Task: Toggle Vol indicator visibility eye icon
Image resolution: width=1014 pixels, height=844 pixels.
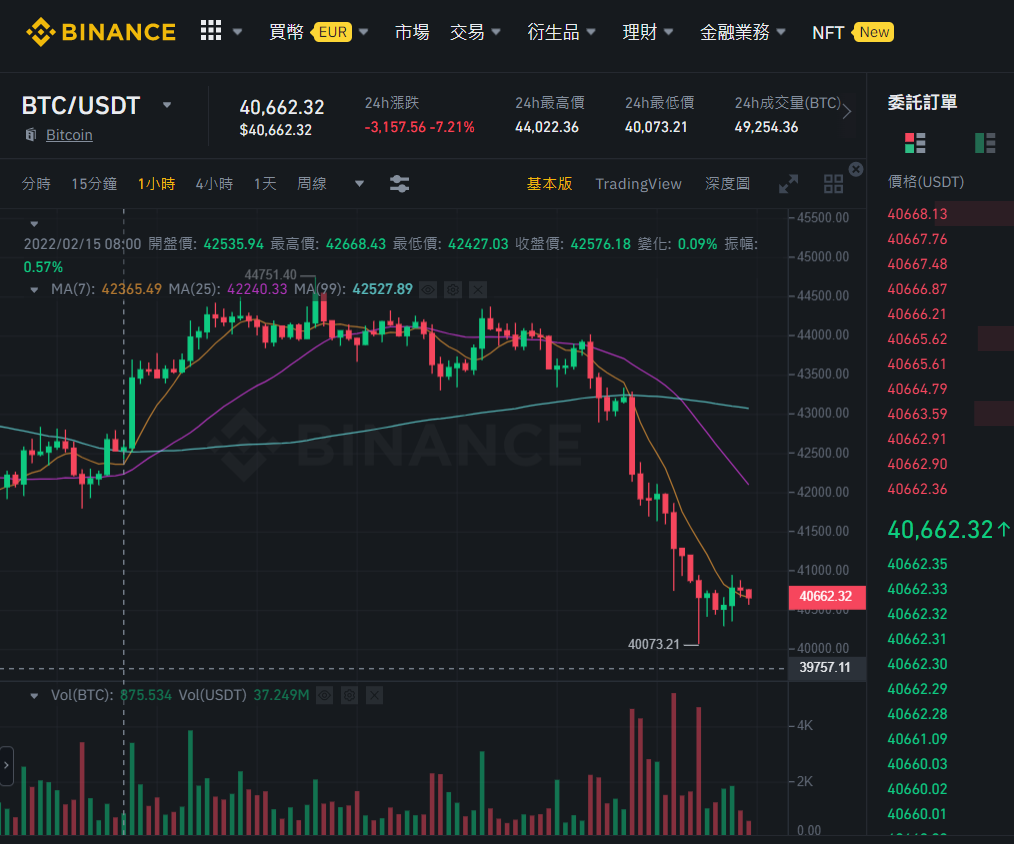Action: click(325, 695)
